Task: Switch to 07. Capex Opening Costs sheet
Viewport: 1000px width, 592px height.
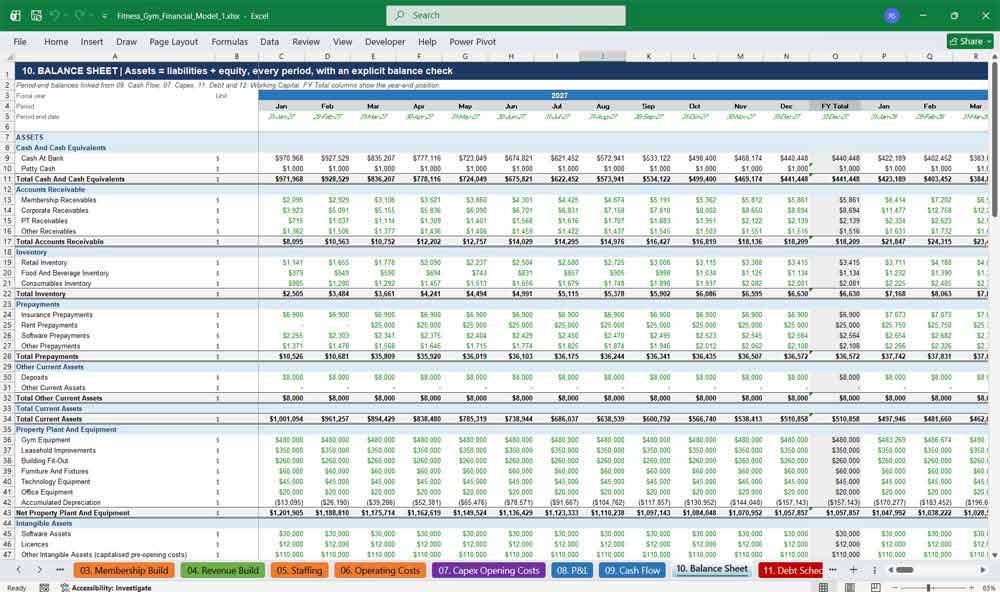Action: pyautogui.click(x=489, y=570)
